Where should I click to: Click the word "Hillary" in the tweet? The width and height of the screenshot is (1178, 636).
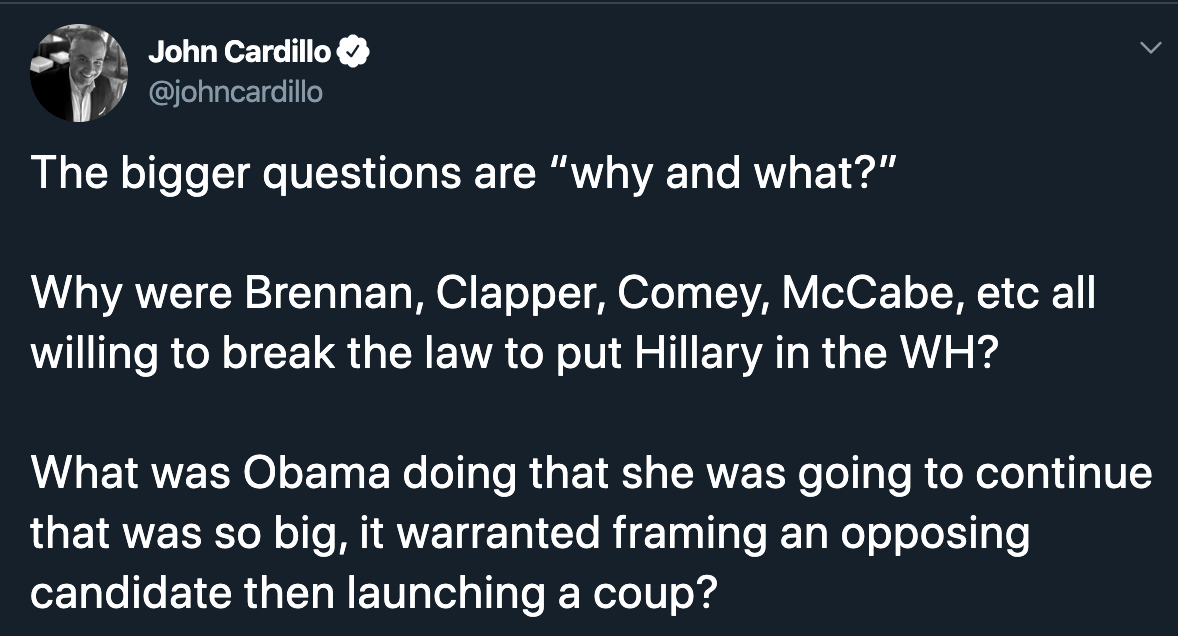(699, 354)
